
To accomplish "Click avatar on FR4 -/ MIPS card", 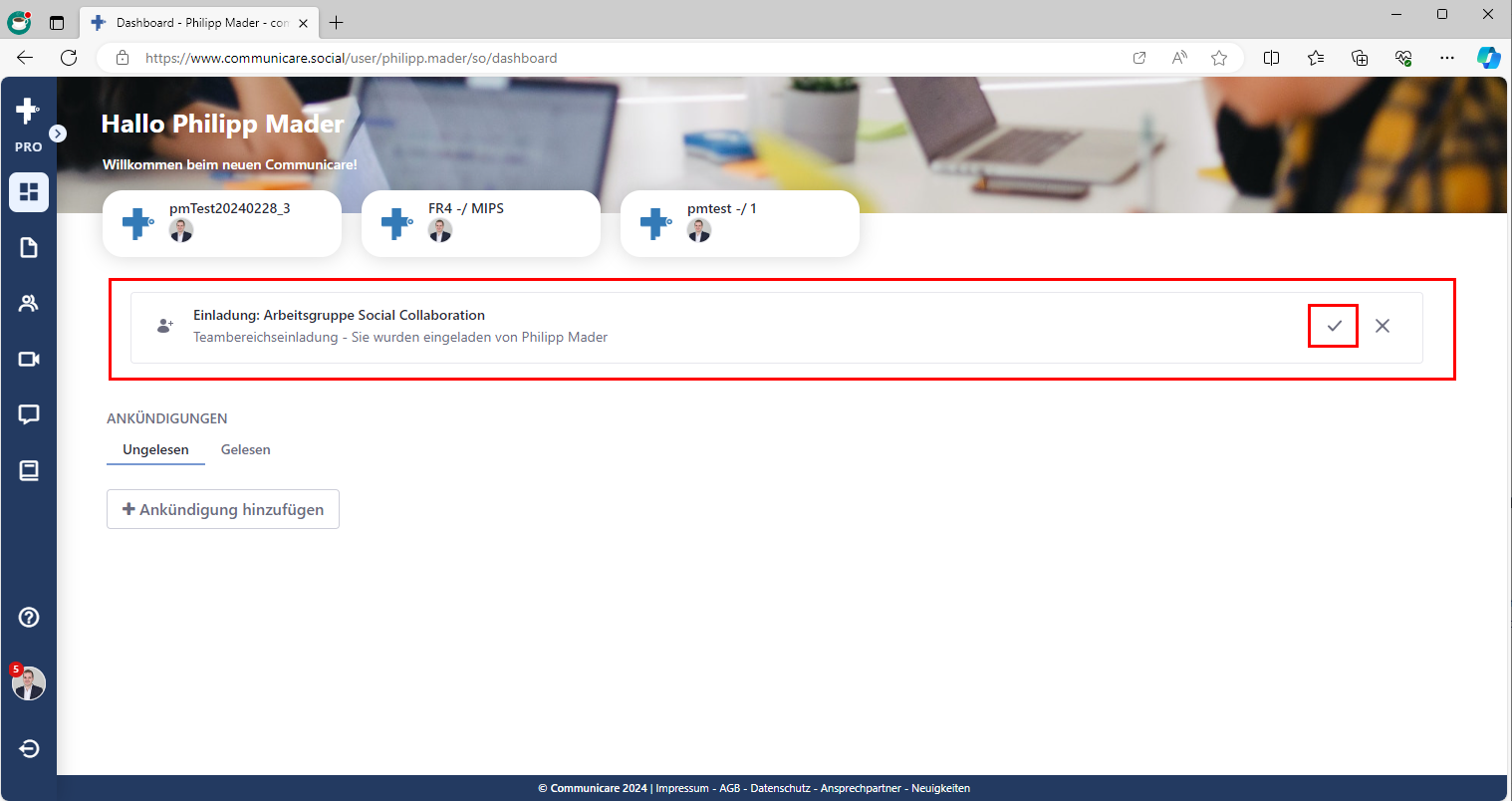I will 440,230.
